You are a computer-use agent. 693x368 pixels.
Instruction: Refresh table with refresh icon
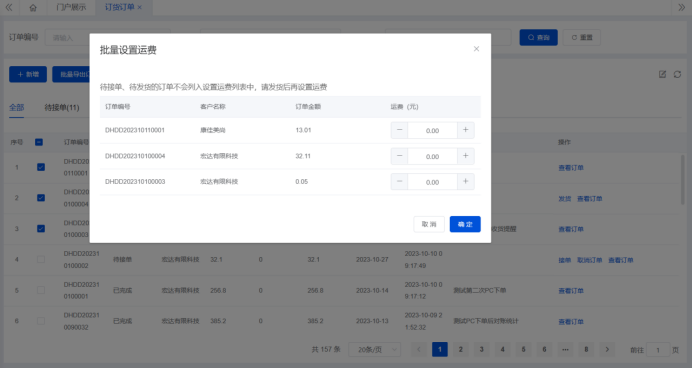[x=677, y=74]
